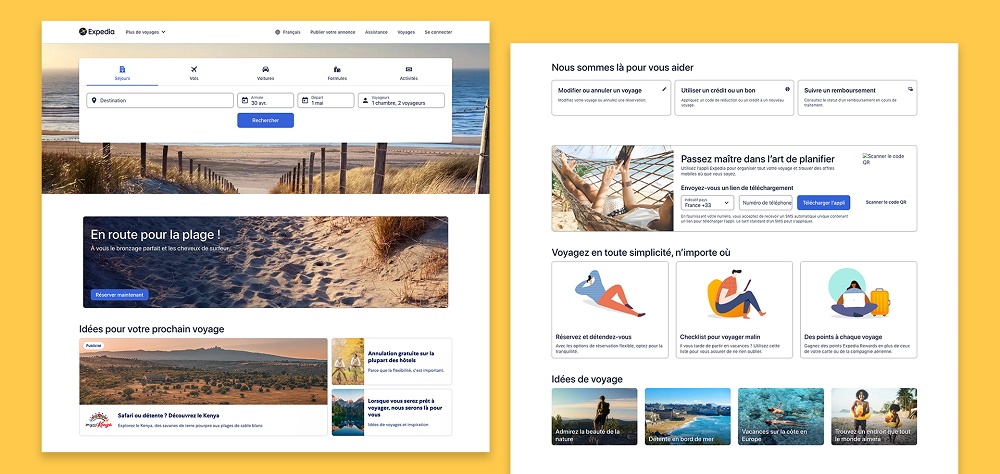Click the Se connecter link

tap(438, 32)
